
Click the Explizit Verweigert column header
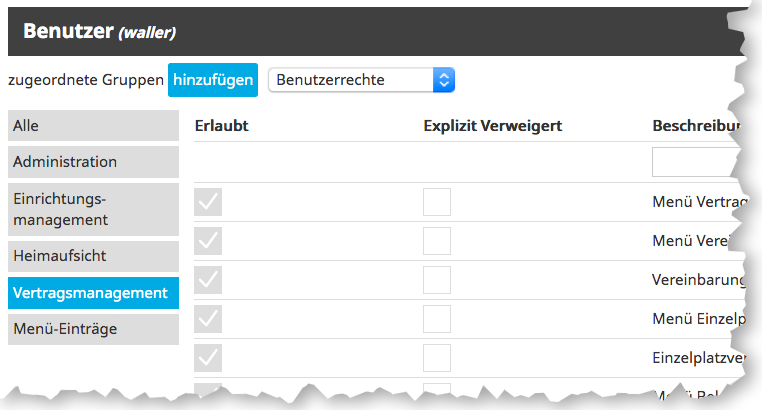click(493, 126)
